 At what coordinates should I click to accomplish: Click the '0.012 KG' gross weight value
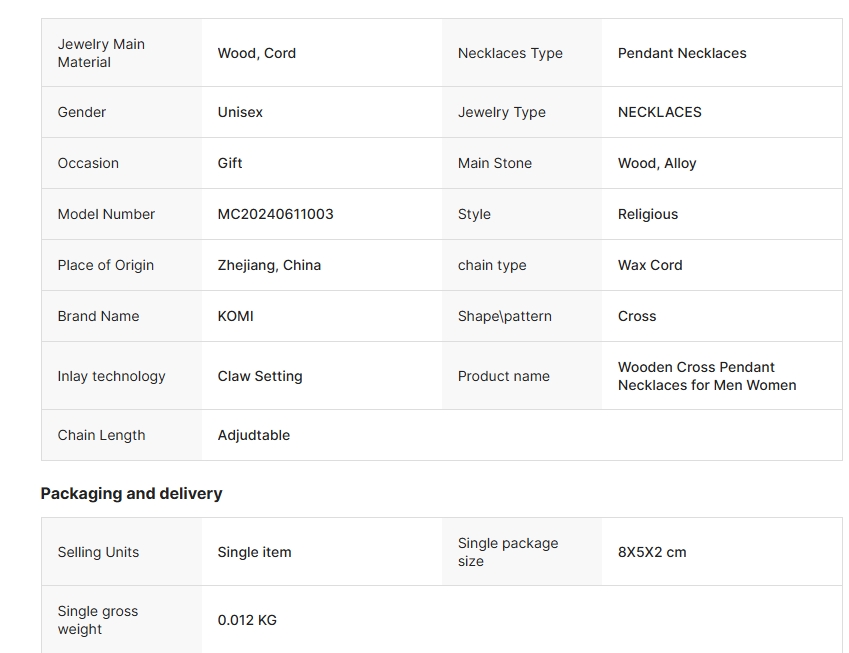(247, 620)
